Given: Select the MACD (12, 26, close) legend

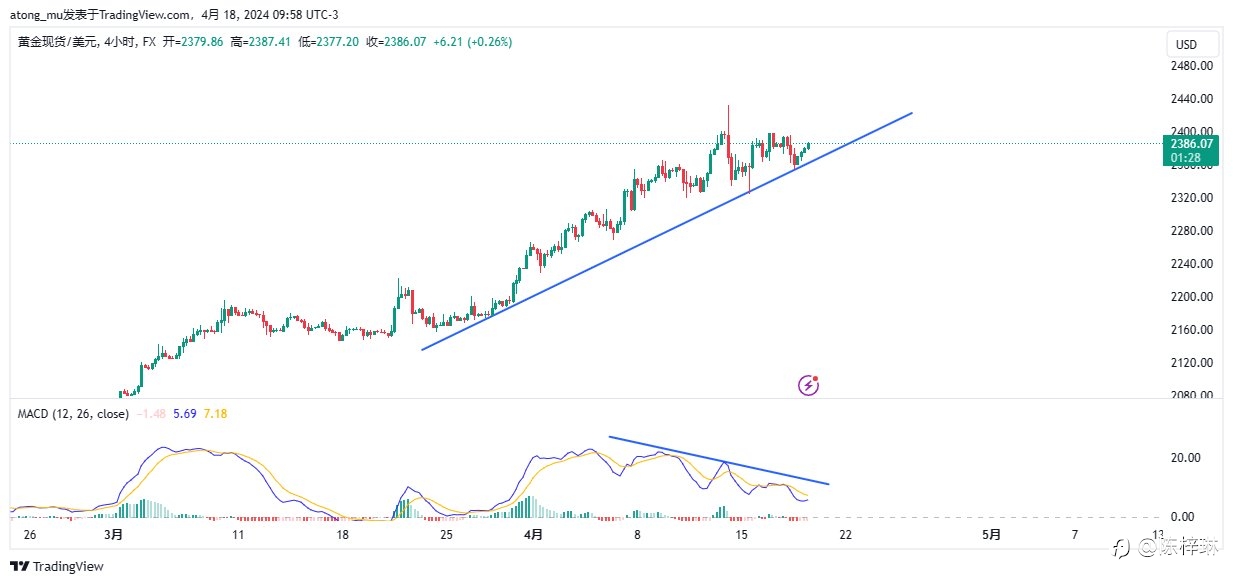Looking at the screenshot, I should point(72,413).
